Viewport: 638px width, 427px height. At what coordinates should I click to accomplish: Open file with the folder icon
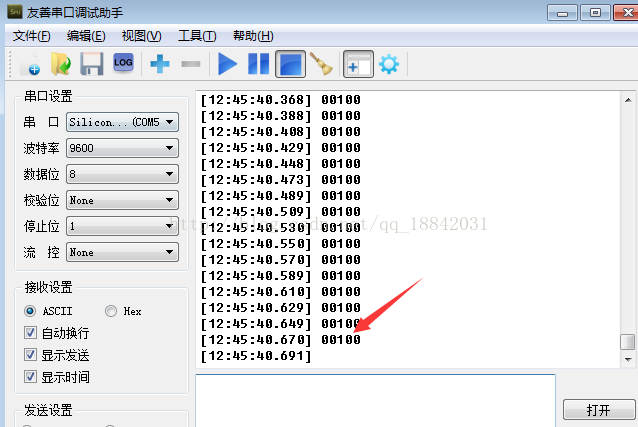point(61,64)
